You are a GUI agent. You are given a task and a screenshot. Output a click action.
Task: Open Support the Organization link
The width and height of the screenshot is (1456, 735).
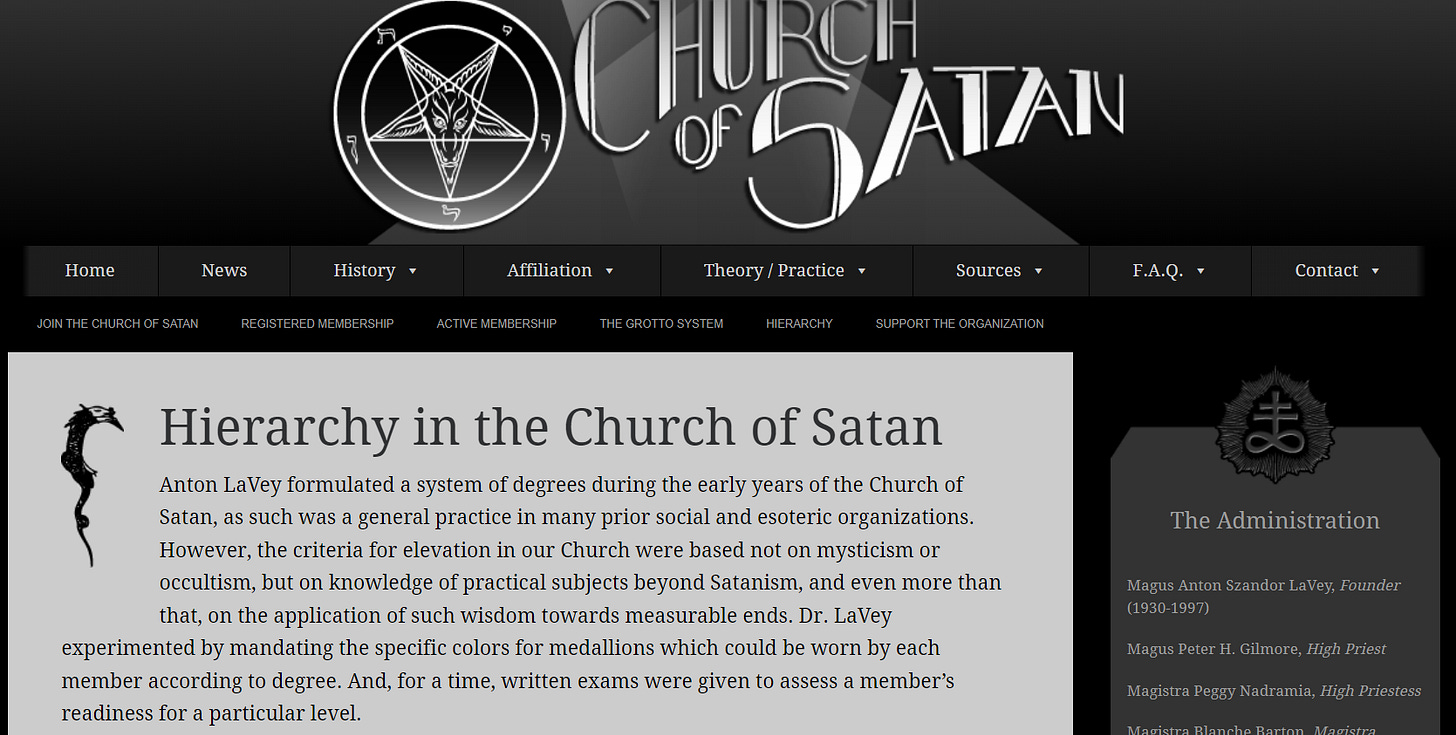click(x=960, y=324)
